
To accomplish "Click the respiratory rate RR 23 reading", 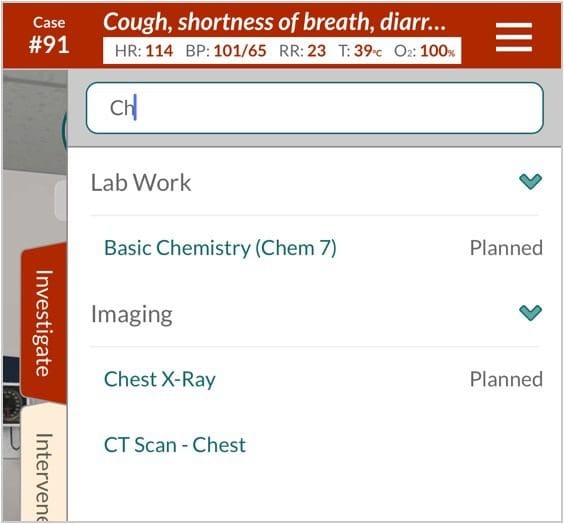I will tap(303, 51).
